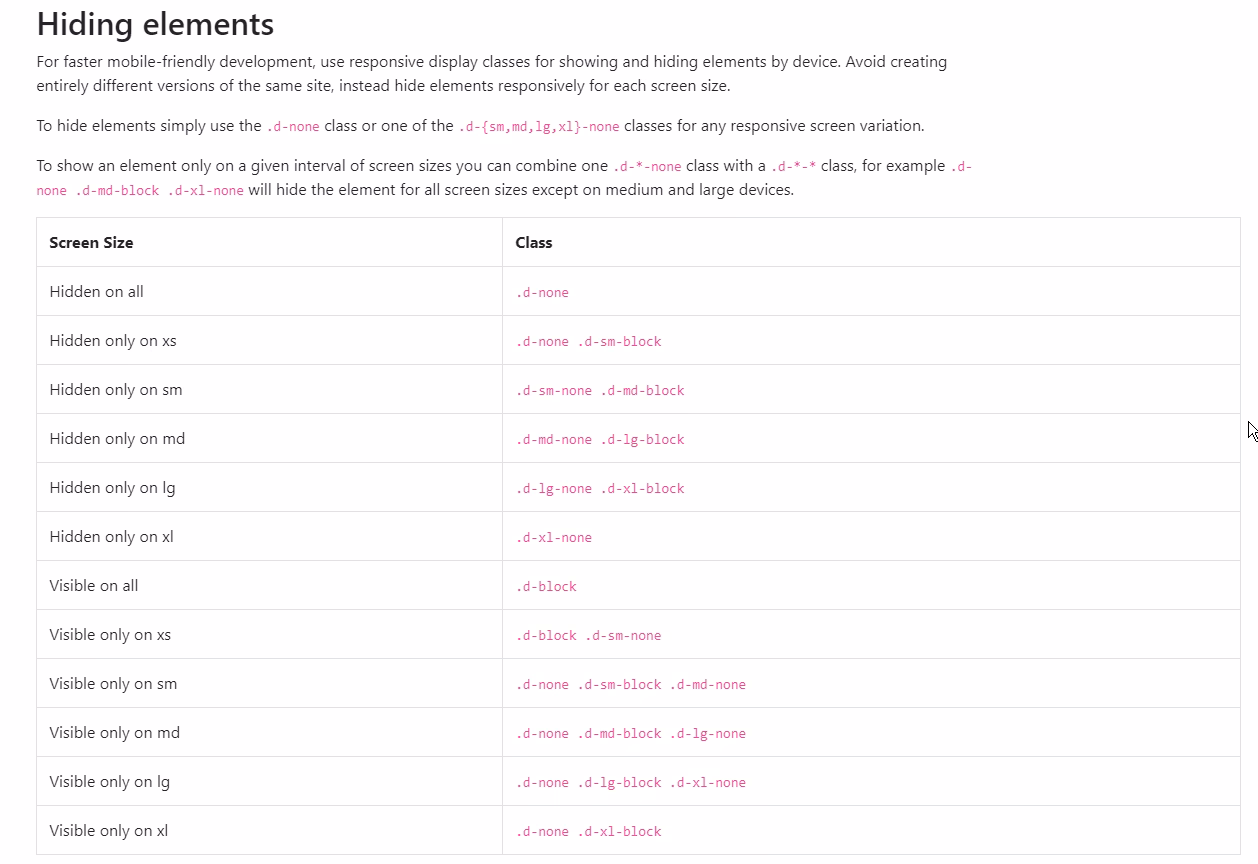Click the .d-lg-none .d-xl-block class pair
Screen dimensions: 1258x864
click(x=600, y=488)
